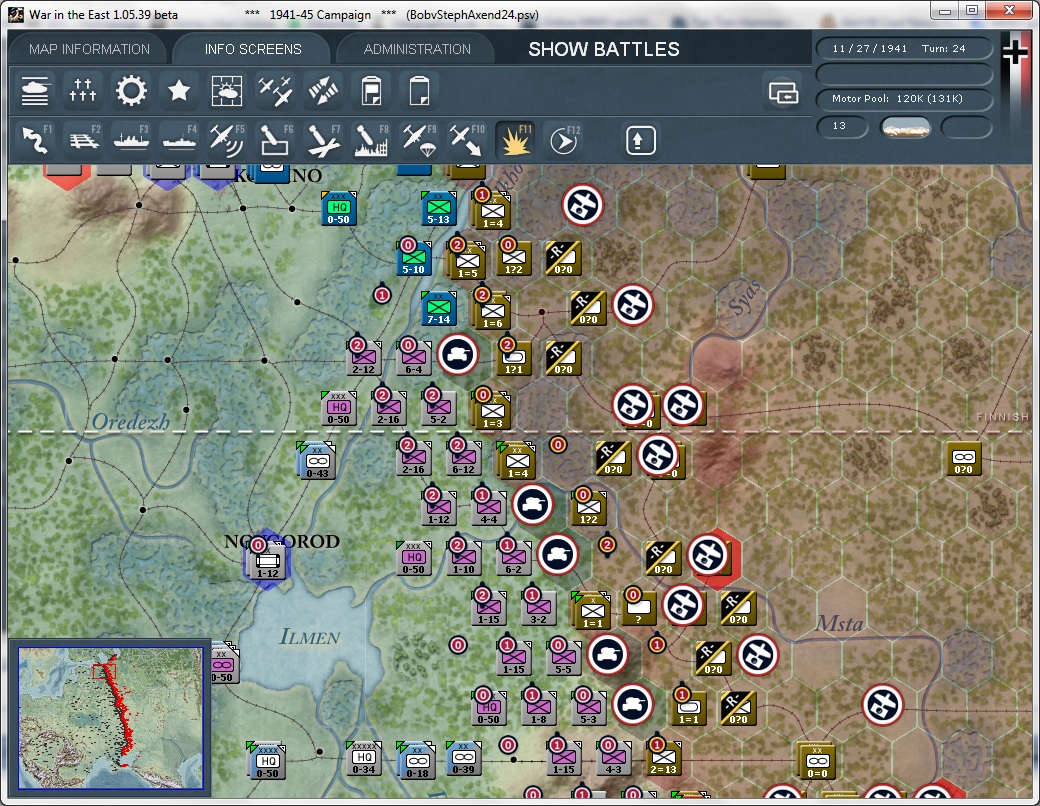1040x806 pixels.
Task: Switch to the INFO SCREENS tab
Action: click(253, 49)
